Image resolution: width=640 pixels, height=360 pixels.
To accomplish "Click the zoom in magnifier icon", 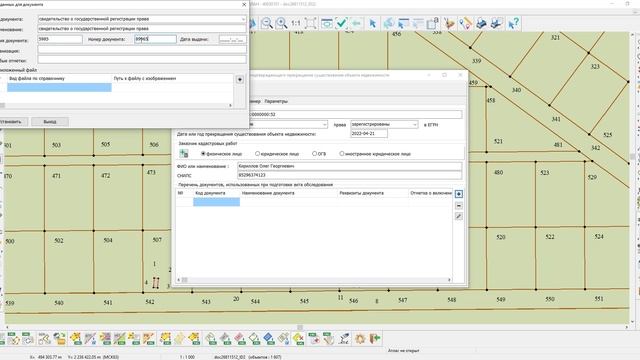I will [281, 23].
